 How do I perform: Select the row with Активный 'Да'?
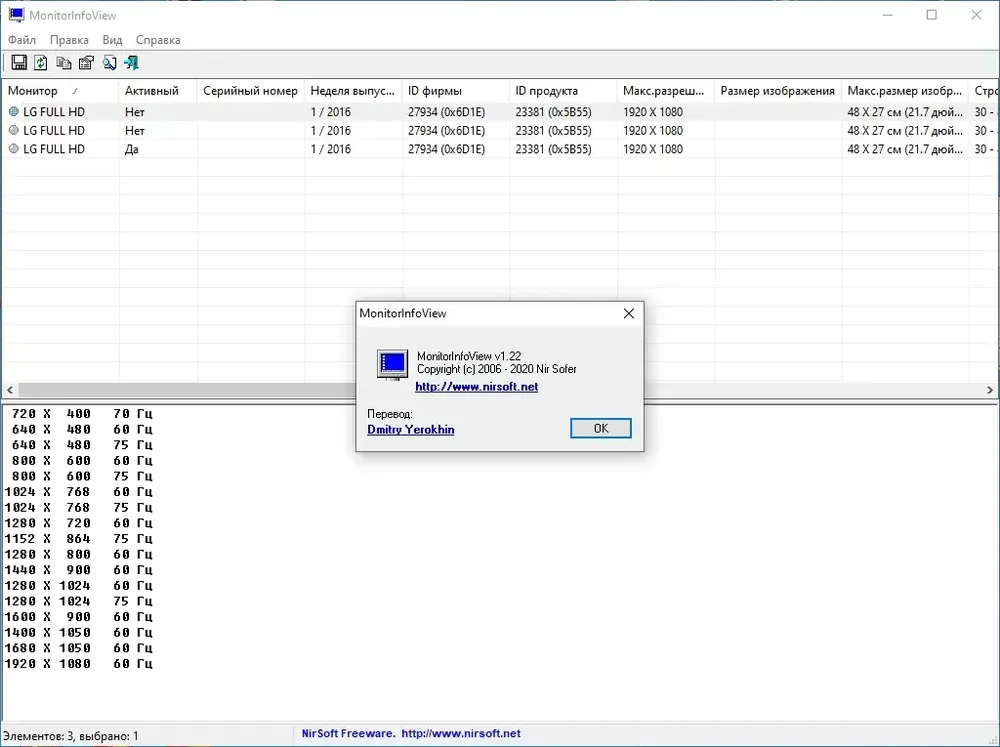click(500, 149)
